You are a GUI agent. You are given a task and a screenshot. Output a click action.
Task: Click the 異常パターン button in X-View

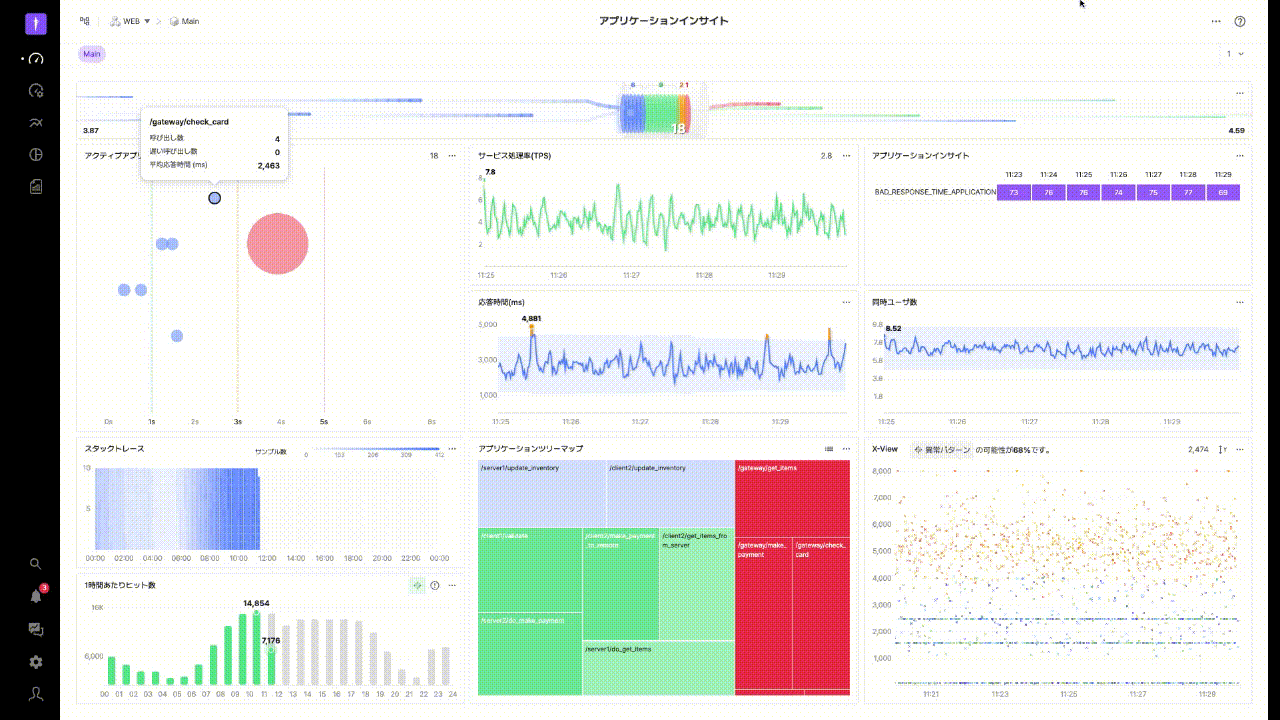click(x=941, y=450)
